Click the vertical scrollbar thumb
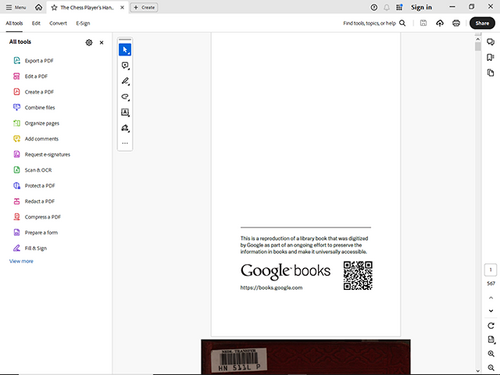The width and height of the screenshot is (500, 375). 478,46
